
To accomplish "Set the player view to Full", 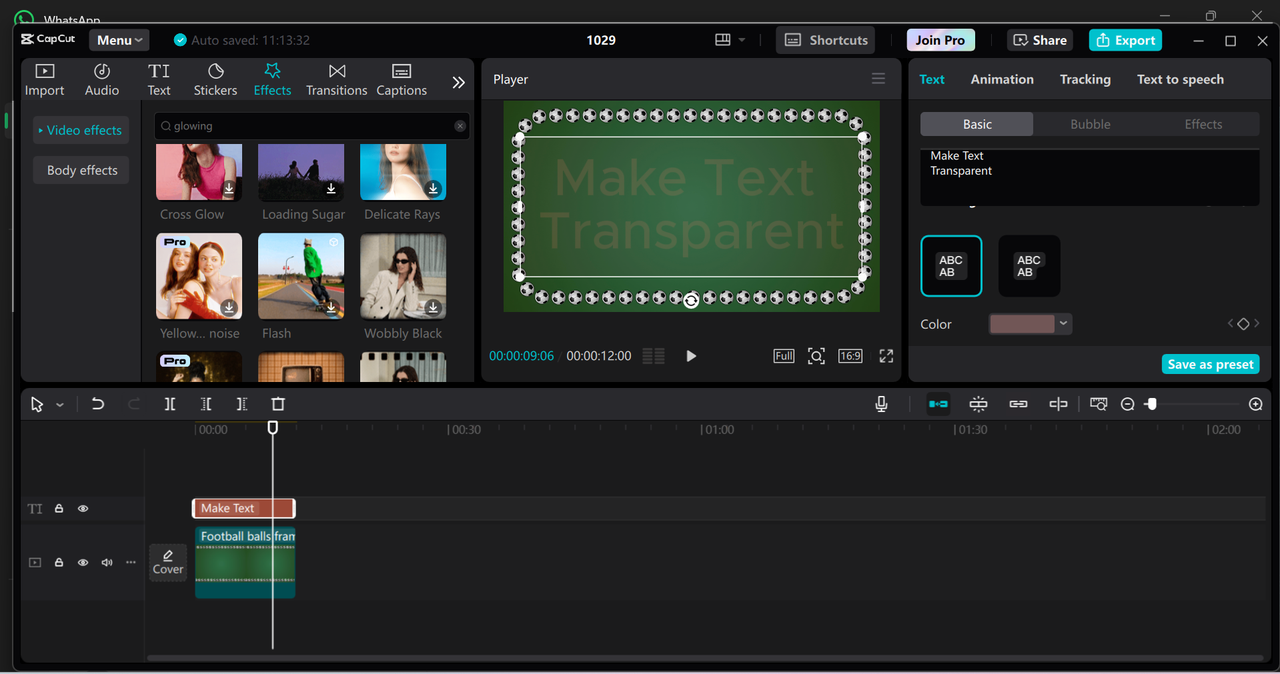I will (x=784, y=356).
